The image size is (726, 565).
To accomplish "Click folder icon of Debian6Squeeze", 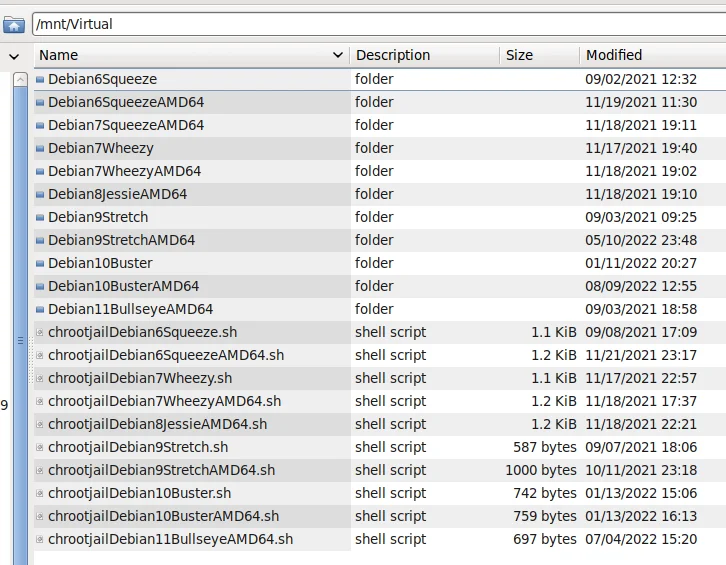I will coord(40,80).
